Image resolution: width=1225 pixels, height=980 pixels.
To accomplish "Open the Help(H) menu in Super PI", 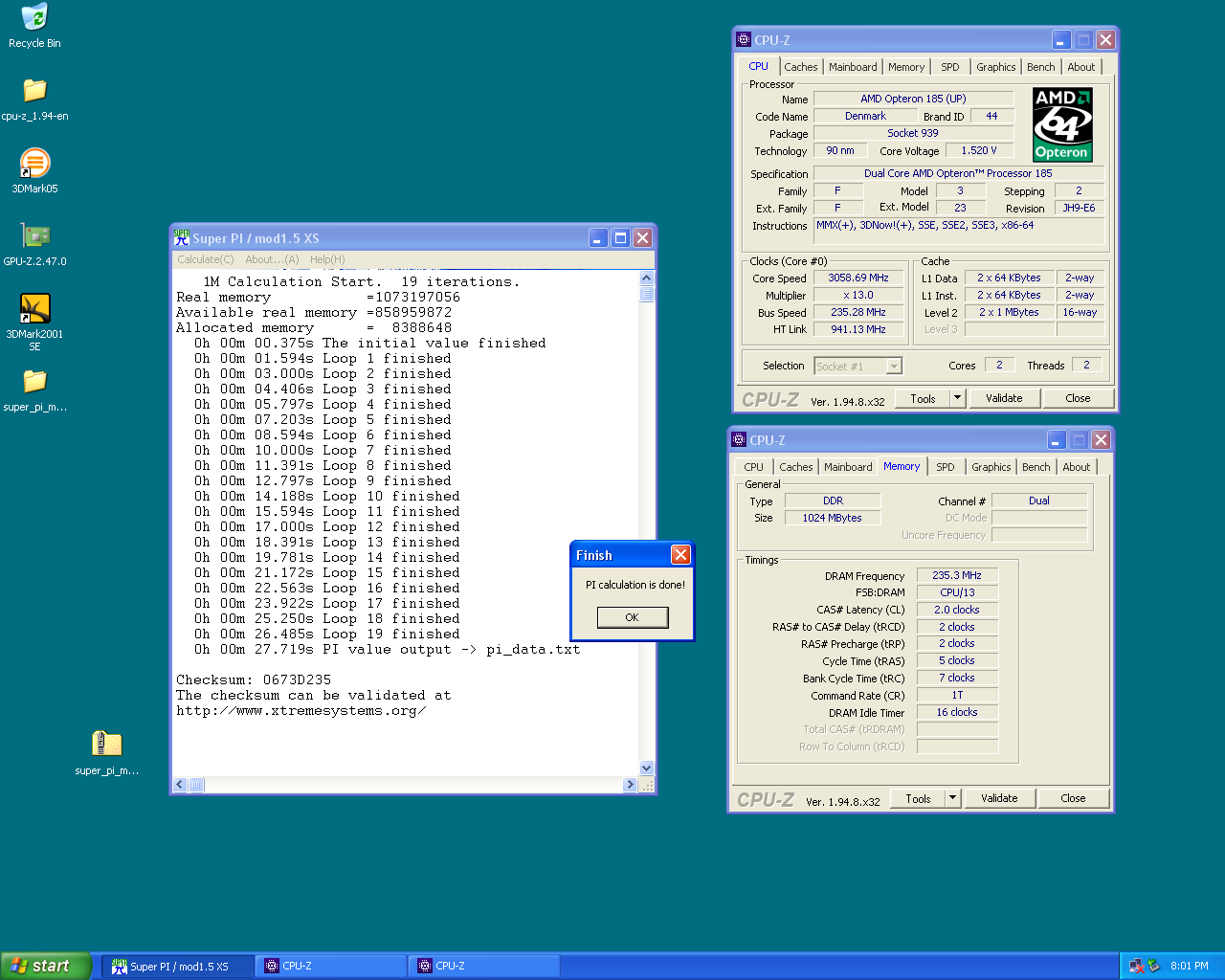I will [327, 259].
